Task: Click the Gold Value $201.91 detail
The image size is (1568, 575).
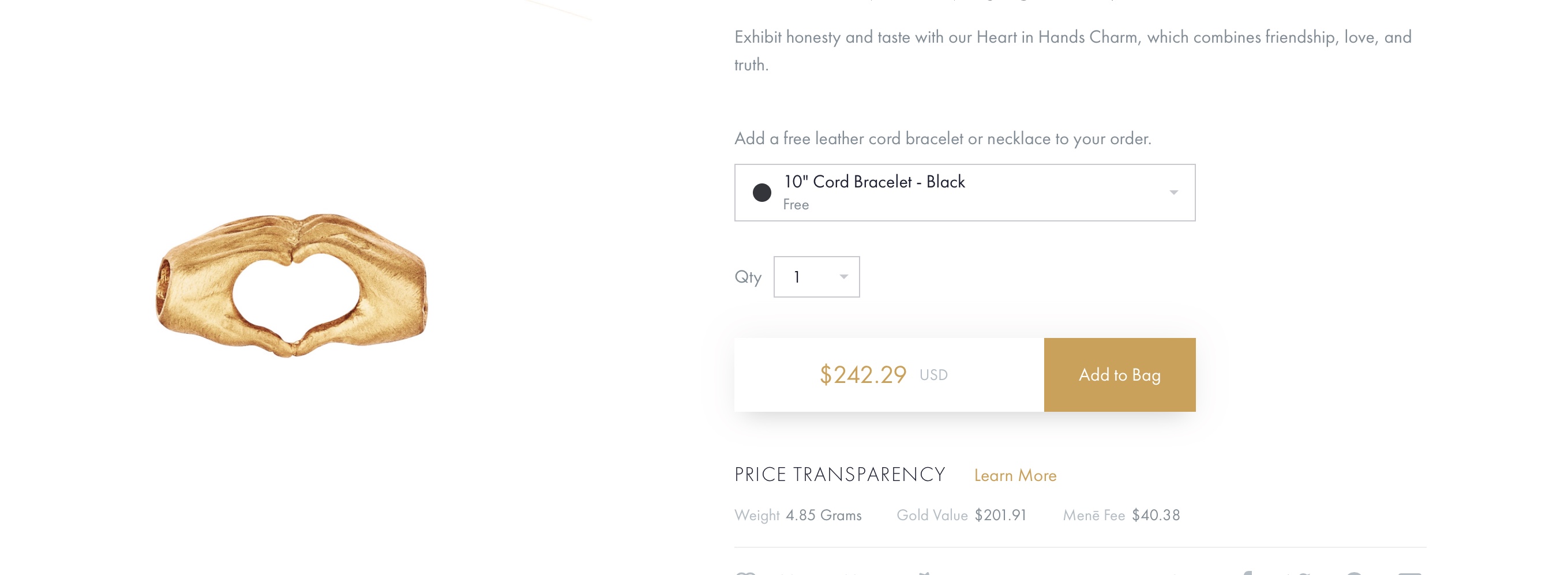Action: [961, 516]
